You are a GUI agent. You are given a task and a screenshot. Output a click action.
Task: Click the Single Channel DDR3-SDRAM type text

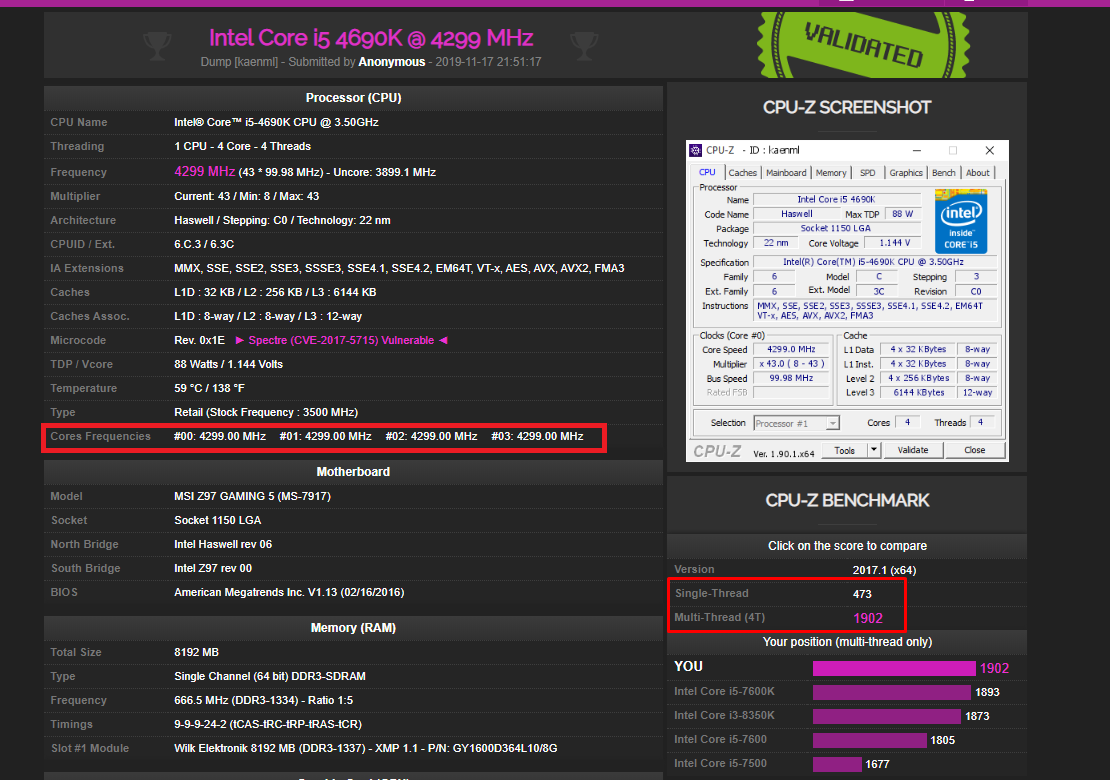coord(270,676)
